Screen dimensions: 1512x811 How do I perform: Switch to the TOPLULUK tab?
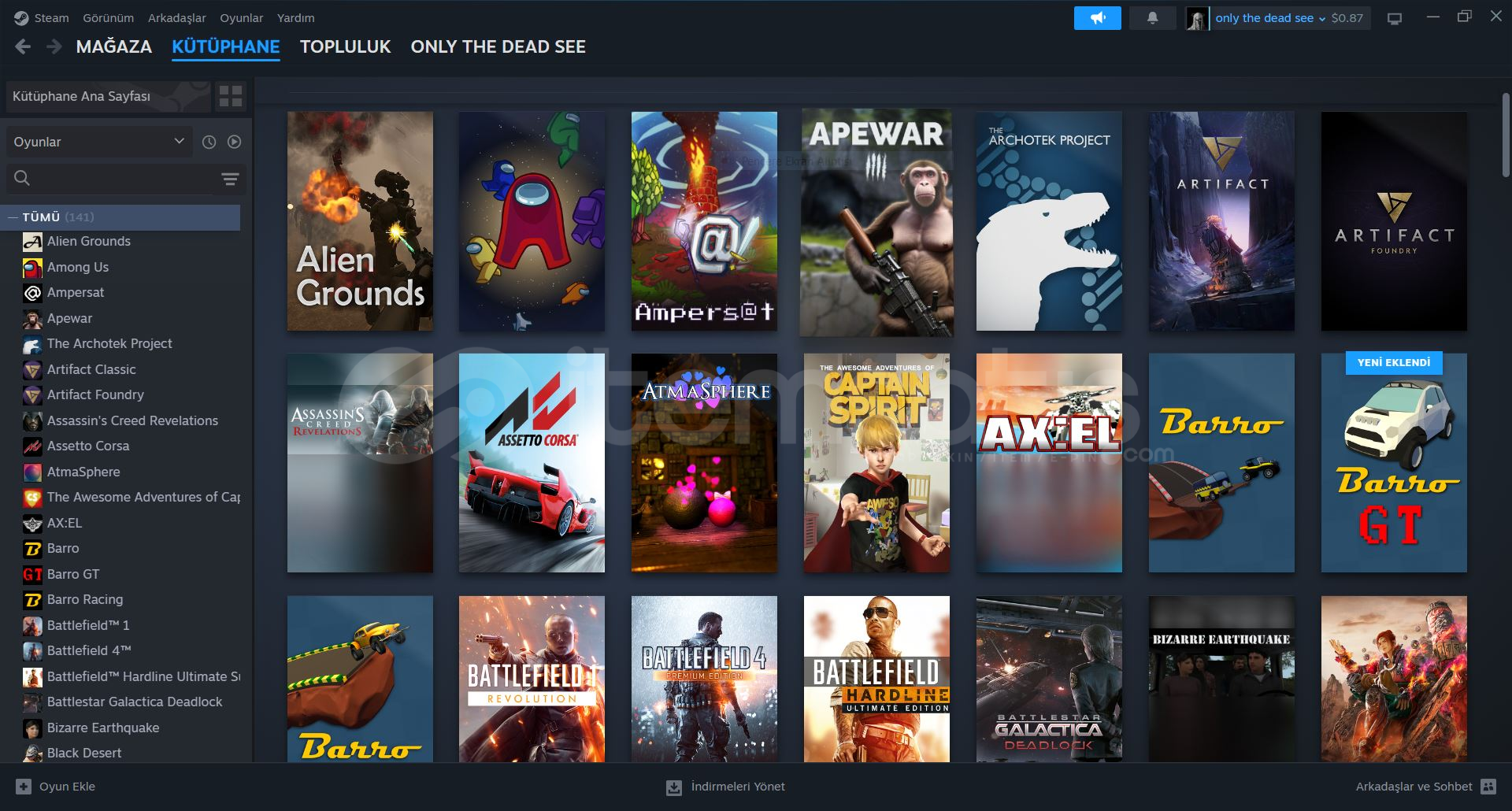pyautogui.click(x=345, y=47)
